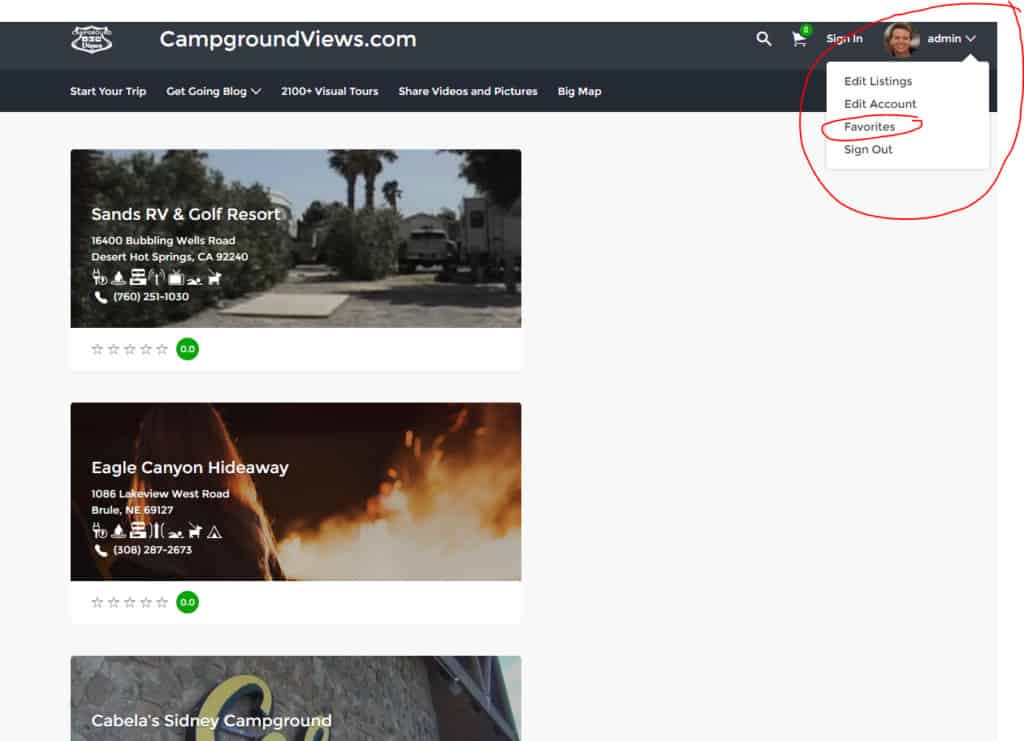The height and width of the screenshot is (741, 1024).
Task: Choose Edit Listings in admin menu
Action: click(x=878, y=81)
